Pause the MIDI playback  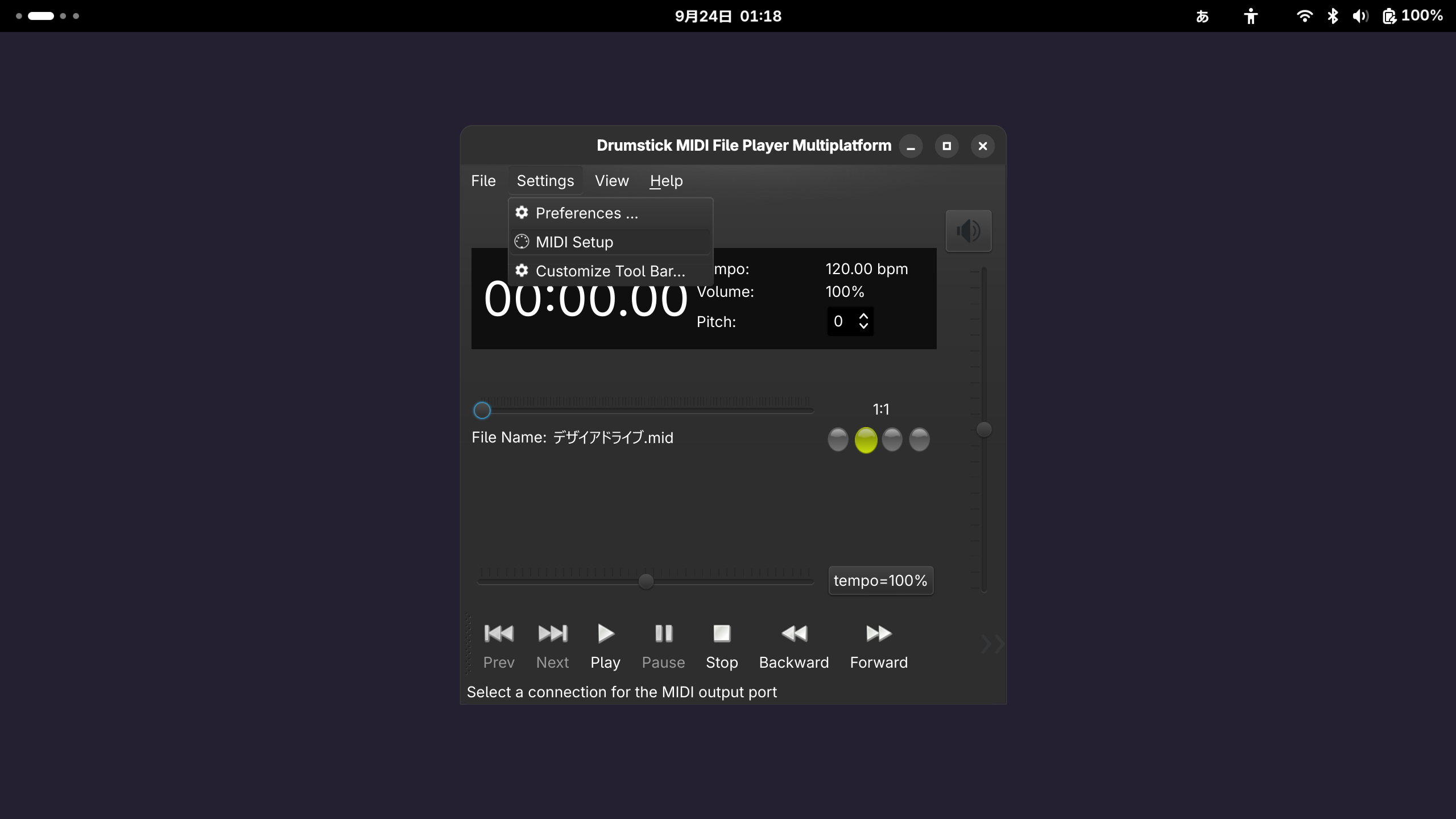coord(663,646)
